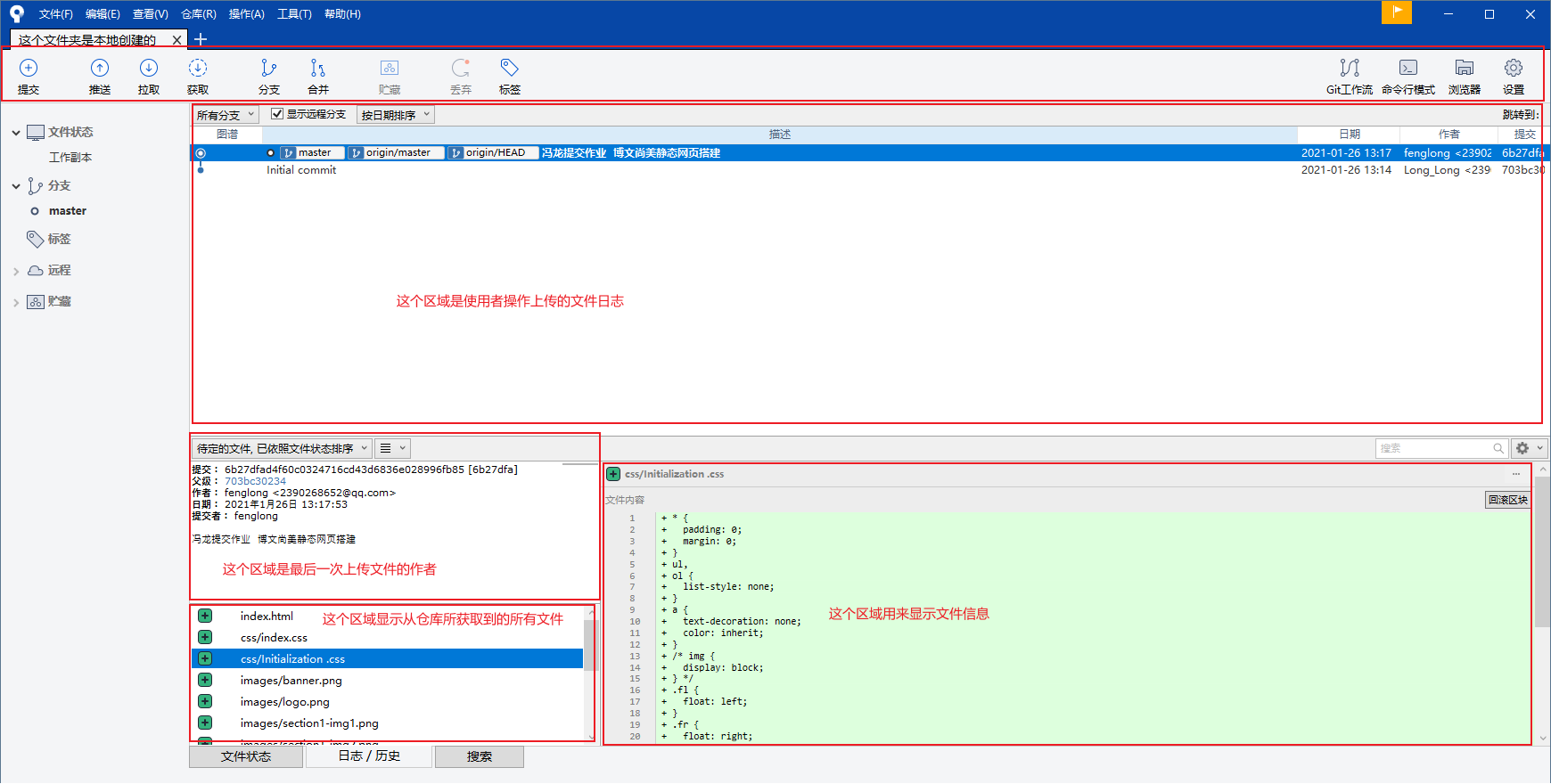Open the 仓库(R) menu

[x=199, y=14]
